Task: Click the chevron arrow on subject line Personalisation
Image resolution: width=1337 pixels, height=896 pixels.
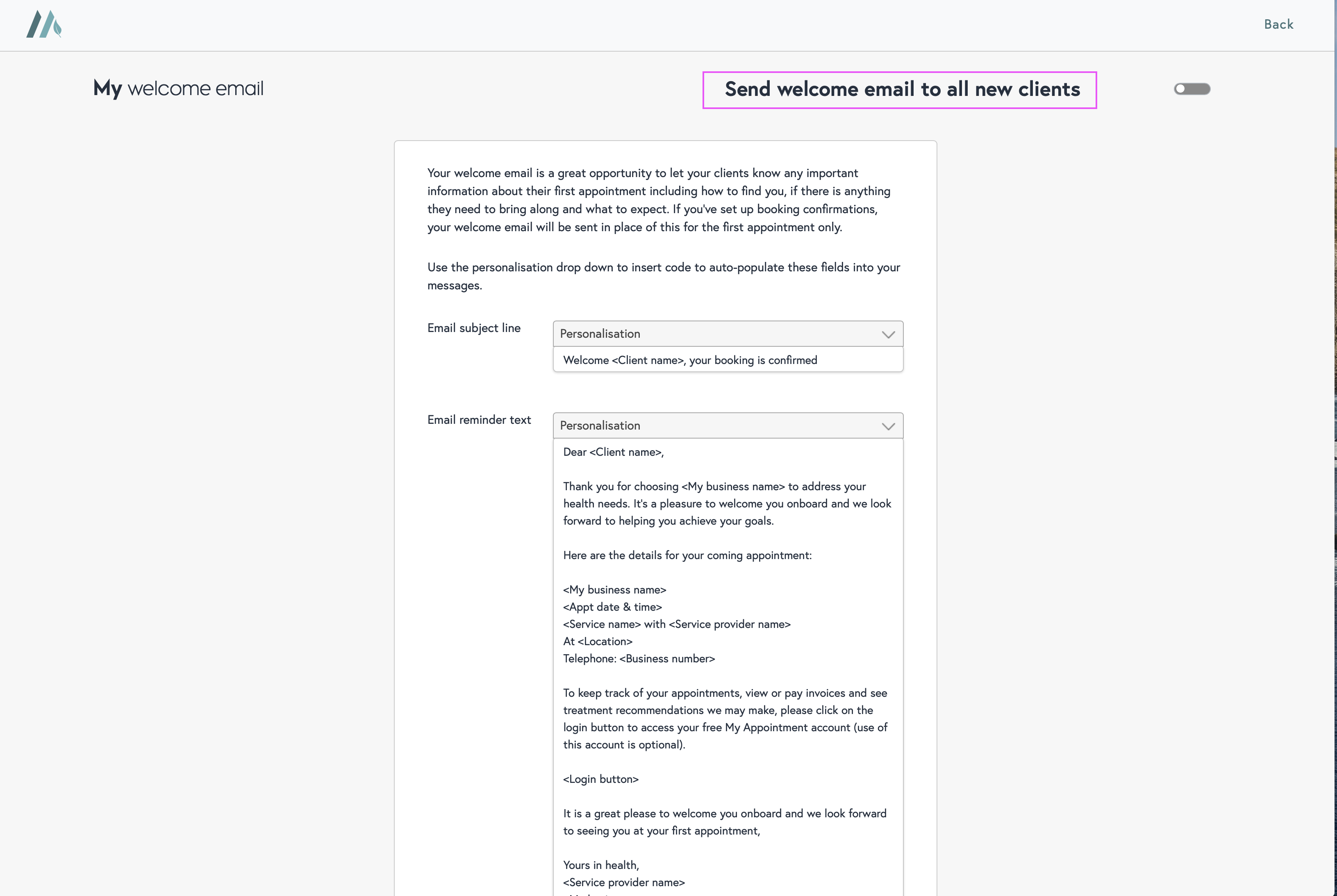Action: point(888,334)
